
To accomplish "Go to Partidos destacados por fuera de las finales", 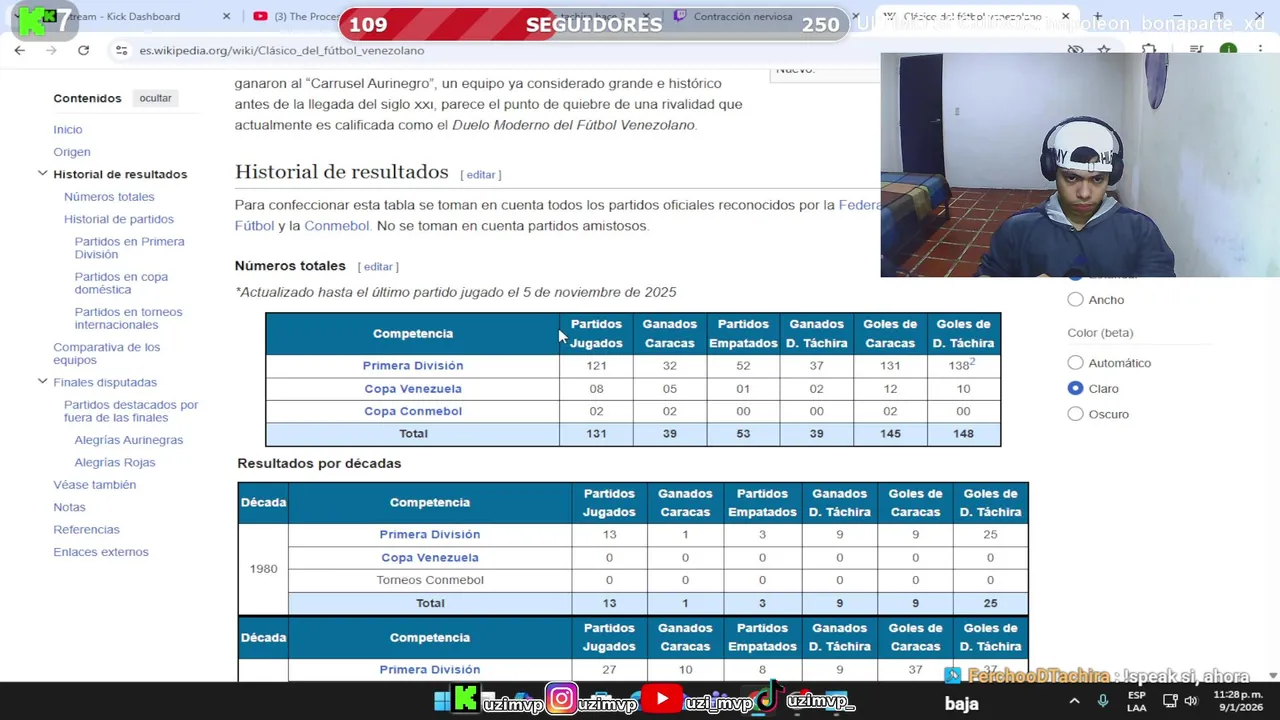I will [x=131, y=411].
